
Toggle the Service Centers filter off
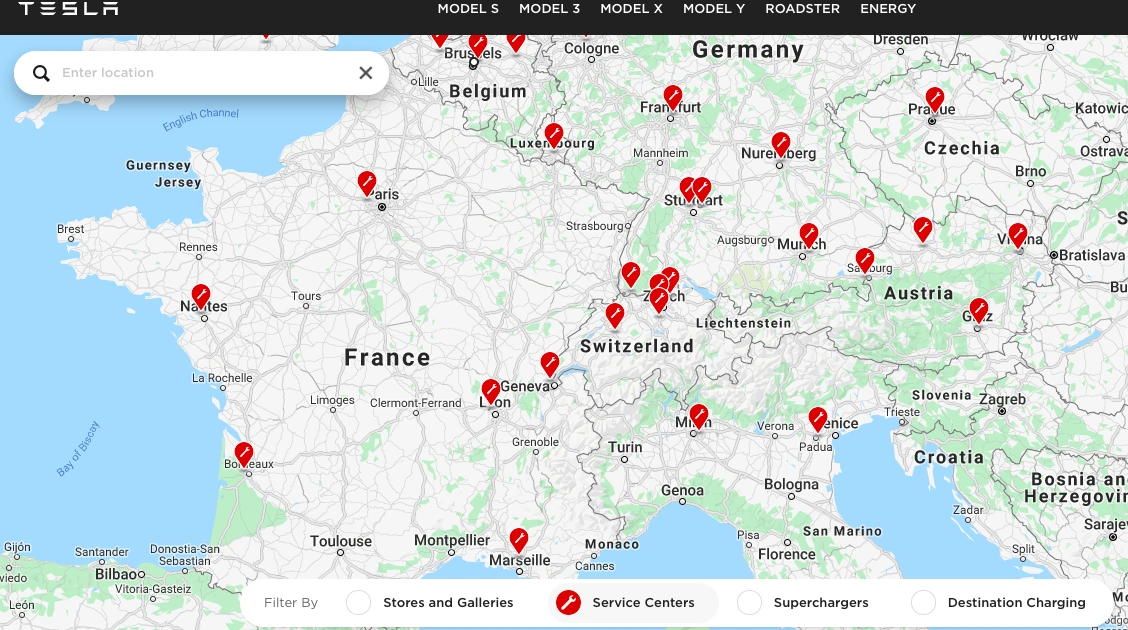[x=568, y=603]
